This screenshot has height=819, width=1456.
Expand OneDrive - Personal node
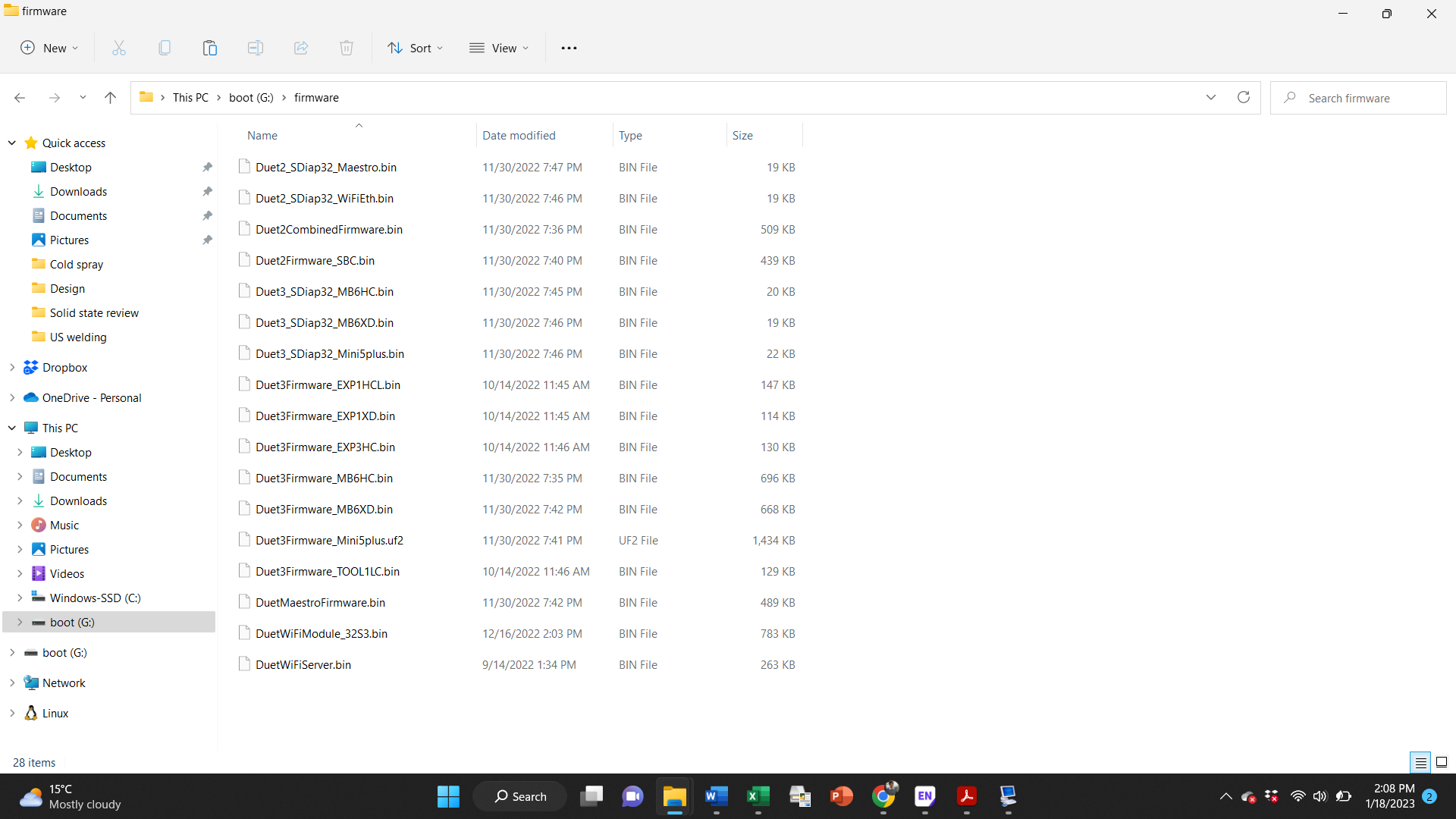point(12,397)
